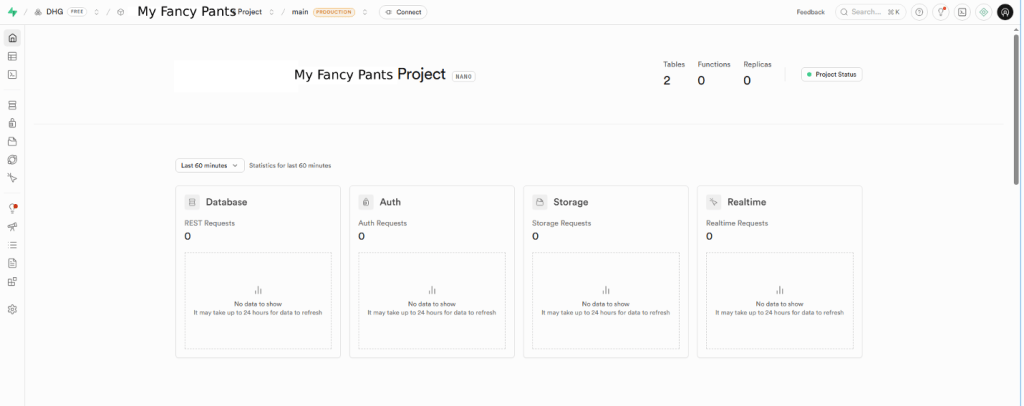Click the page vertical scrollbar

1017,108
